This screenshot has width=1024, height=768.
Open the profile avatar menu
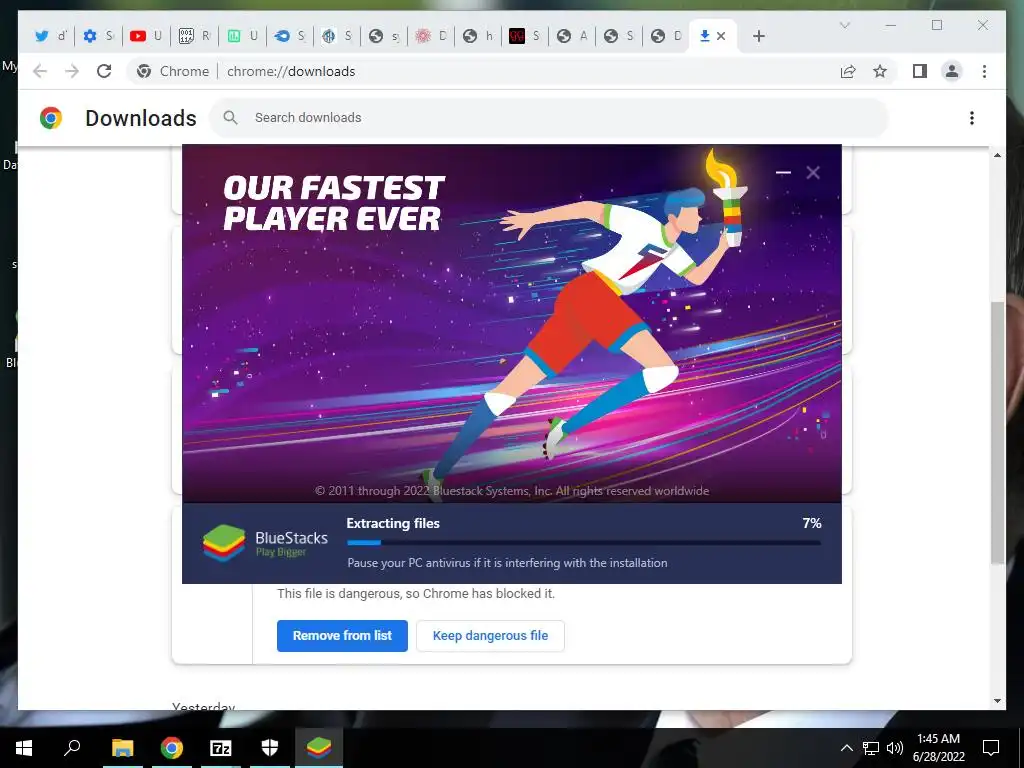tap(952, 71)
